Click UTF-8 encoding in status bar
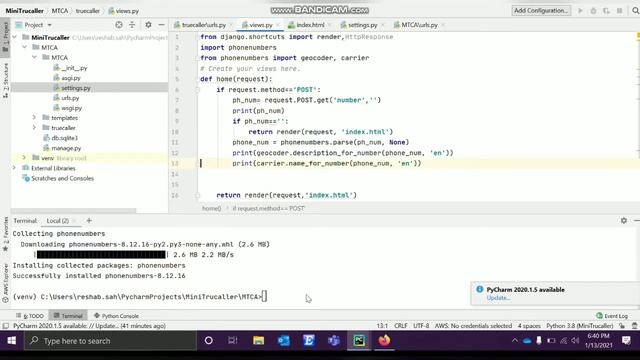Viewport: 640px width, 360px height. [421, 326]
